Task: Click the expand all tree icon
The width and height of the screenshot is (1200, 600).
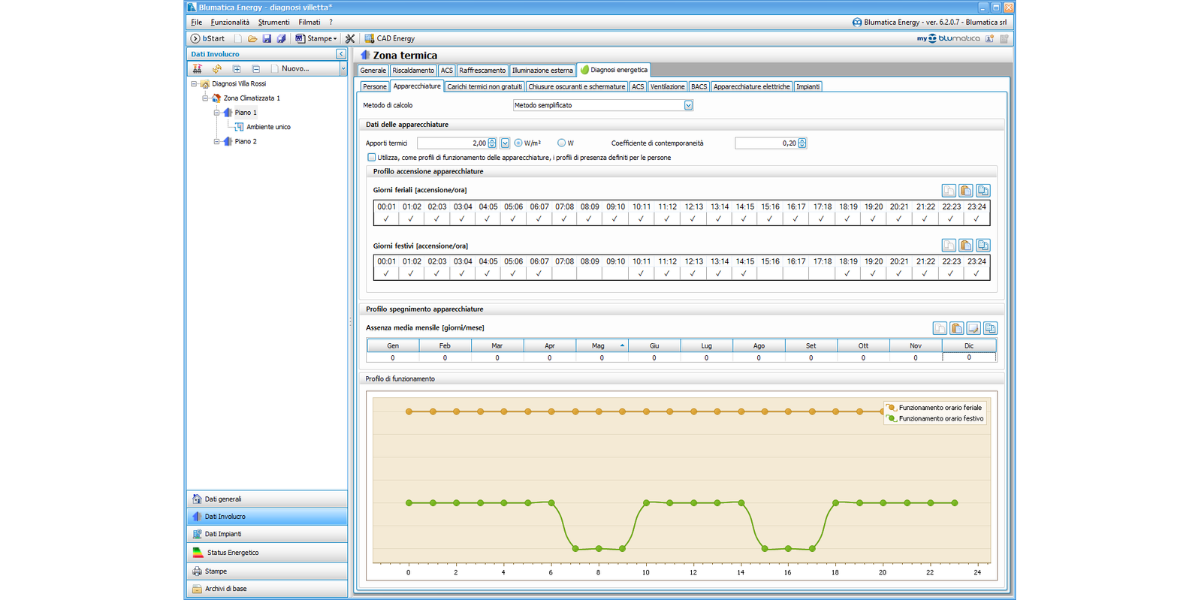Action: (x=236, y=69)
